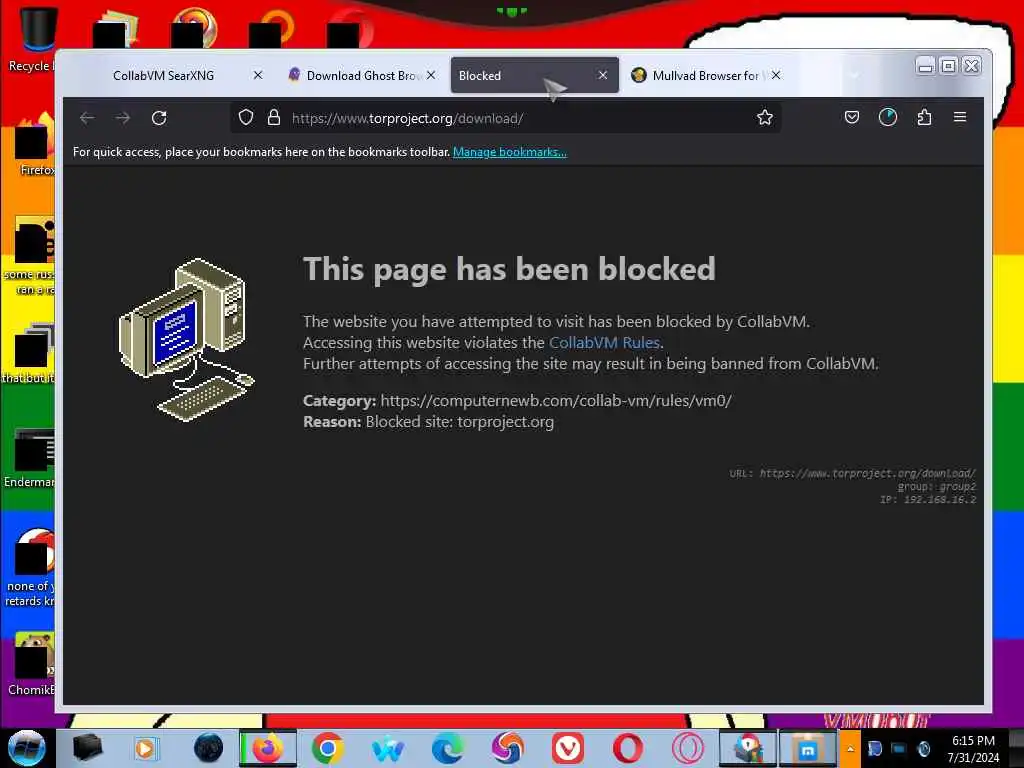1024x768 pixels.
Task: Click the back navigation arrow
Action: [x=87, y=118]
